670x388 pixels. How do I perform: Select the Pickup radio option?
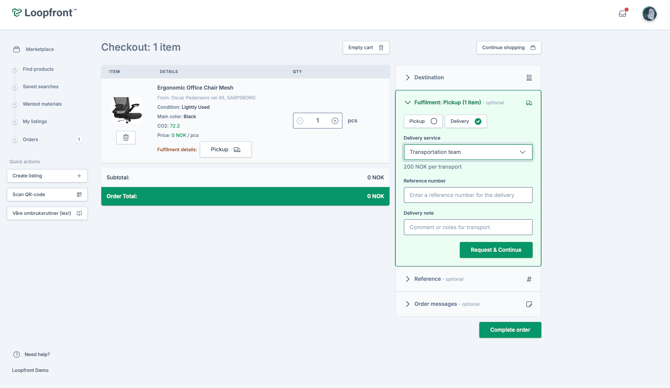[x=423, y=121]
